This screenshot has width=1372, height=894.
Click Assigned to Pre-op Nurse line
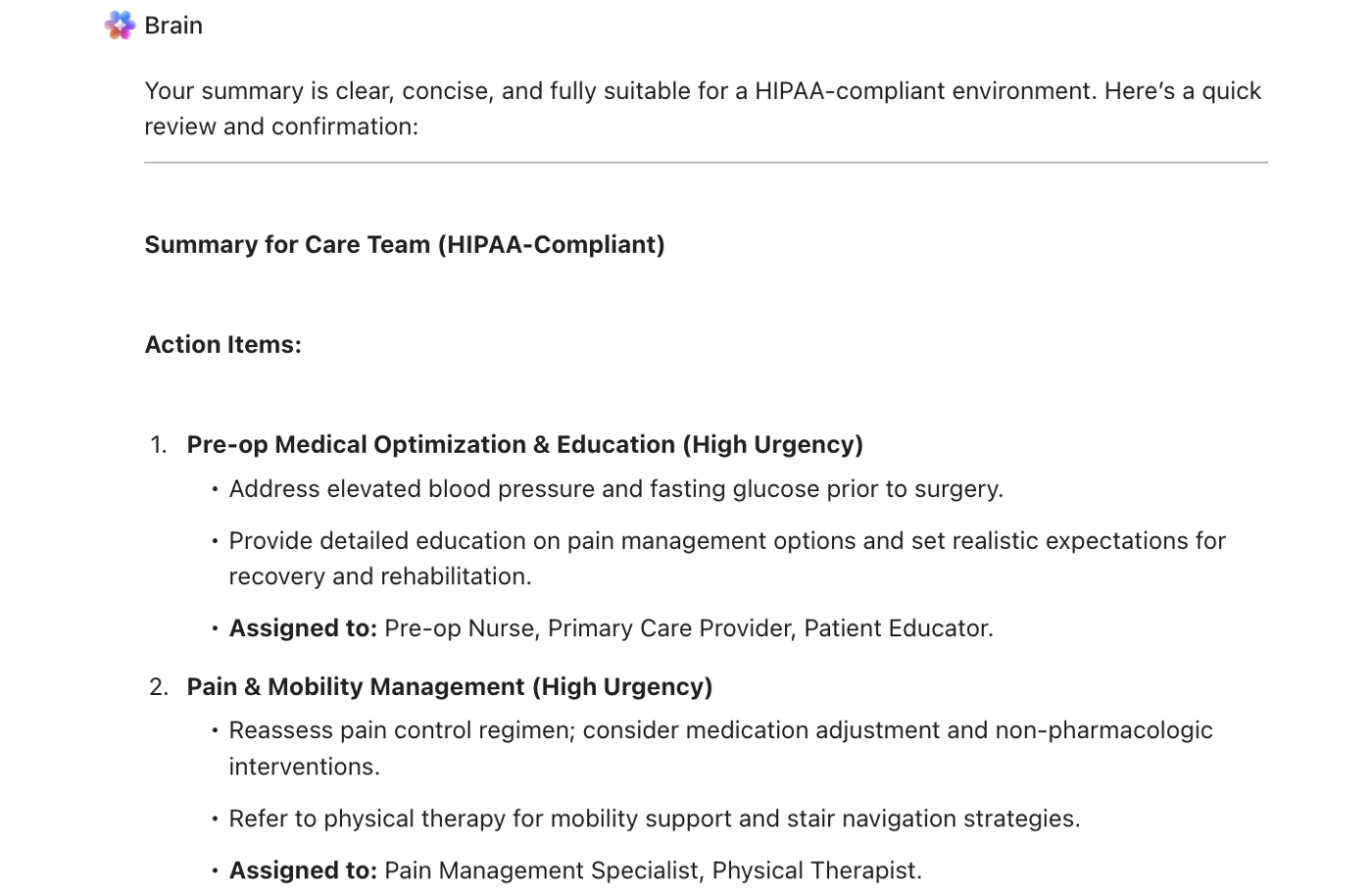click(x=612, y=627)
